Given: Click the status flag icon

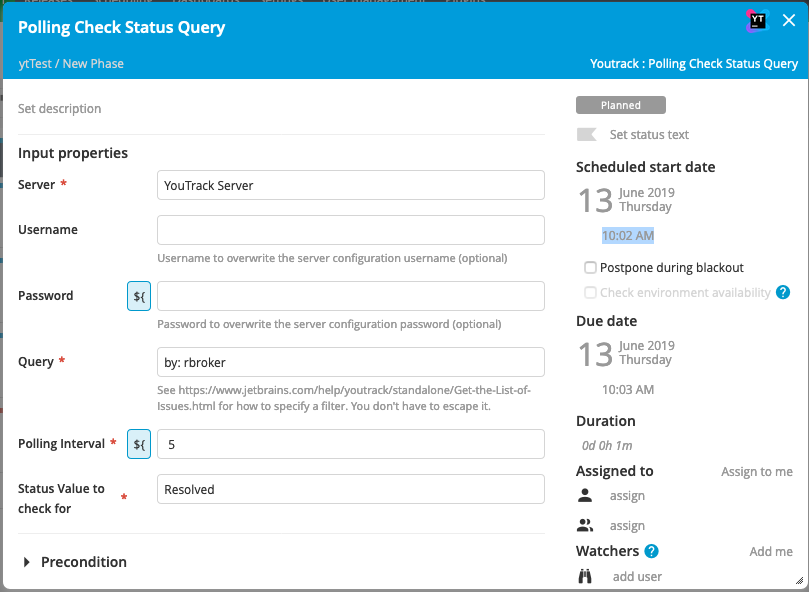Looking at the screenshot, I should coord(587,135).
